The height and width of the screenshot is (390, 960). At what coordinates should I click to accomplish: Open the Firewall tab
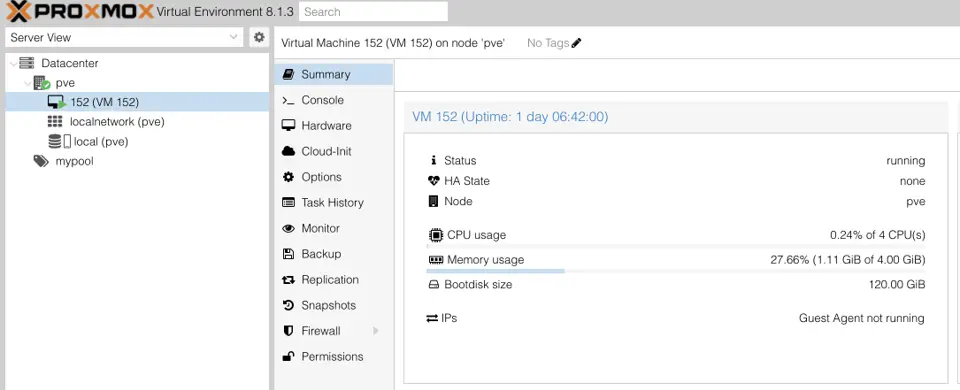334,331
